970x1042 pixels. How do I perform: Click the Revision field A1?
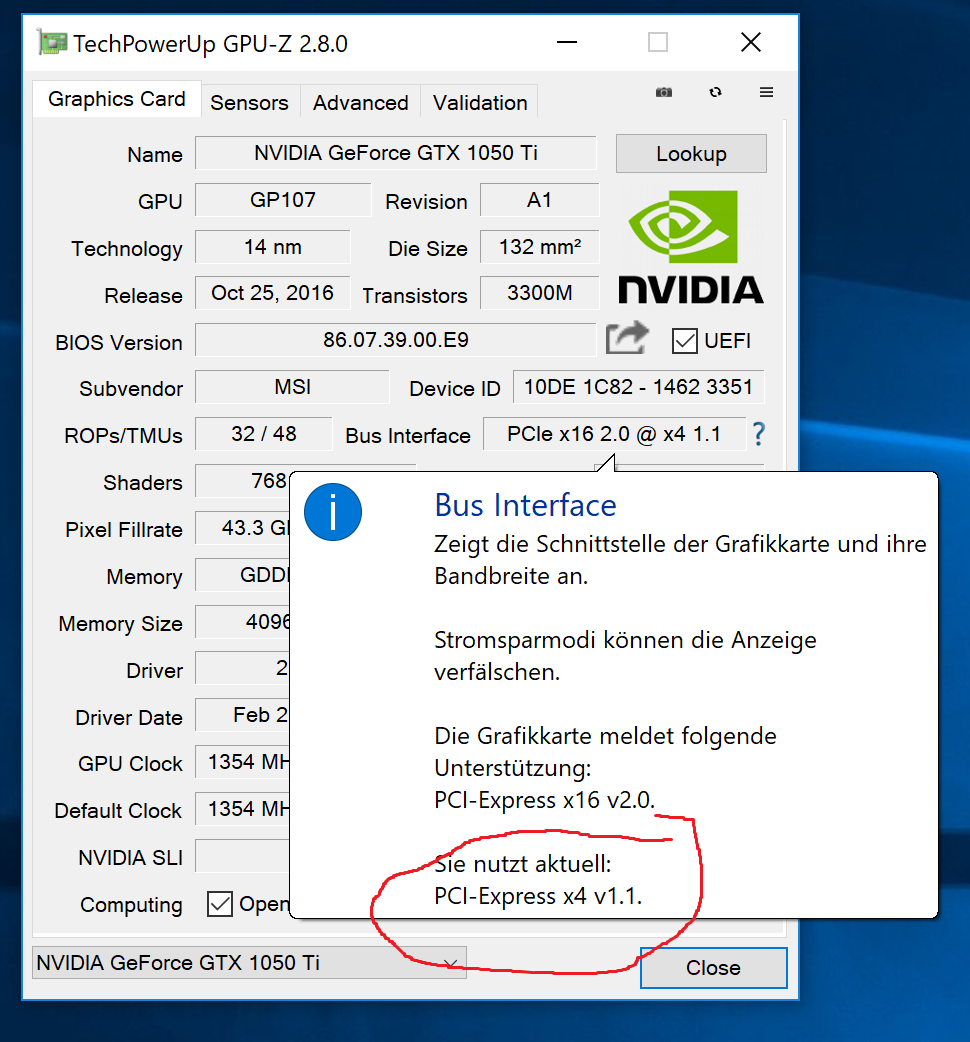tap(539, 199)
